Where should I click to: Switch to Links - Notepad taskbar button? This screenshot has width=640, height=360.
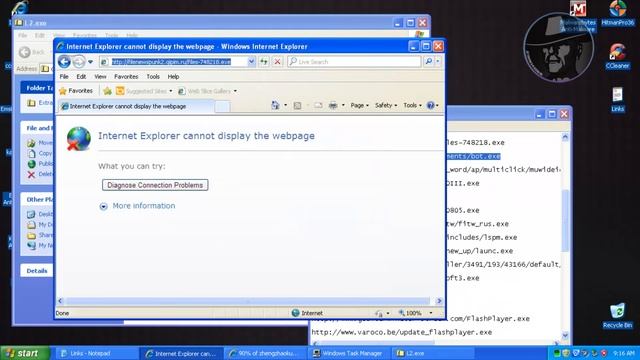(x=96, y=353)
